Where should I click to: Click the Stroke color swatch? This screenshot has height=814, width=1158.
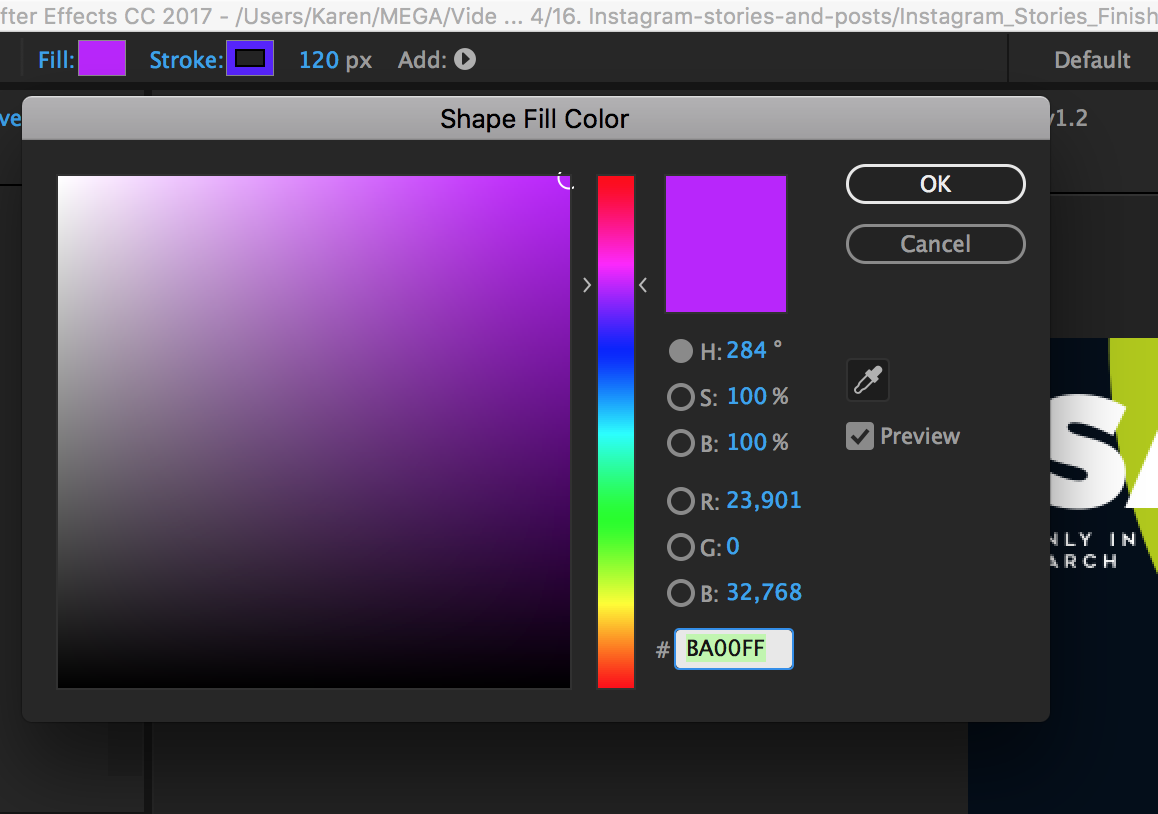tap(249, 59)
